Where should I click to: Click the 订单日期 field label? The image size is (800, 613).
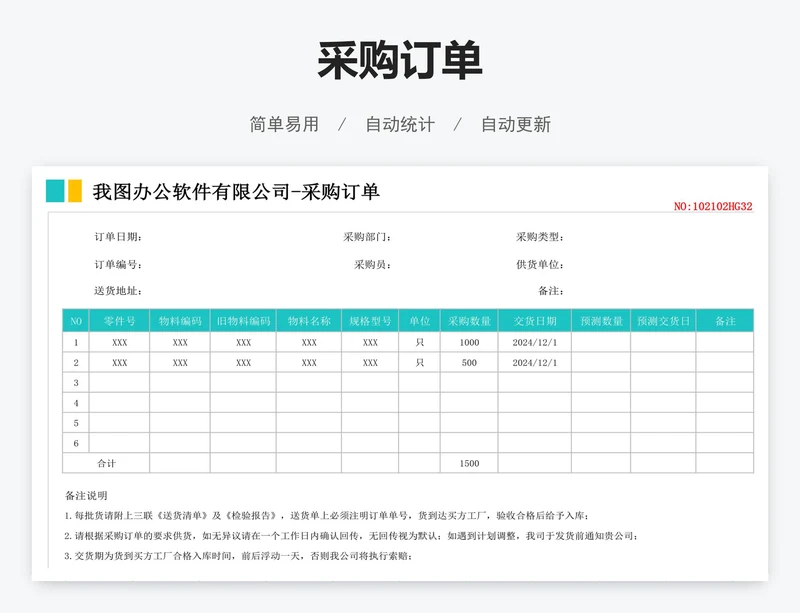pos(118,237)
